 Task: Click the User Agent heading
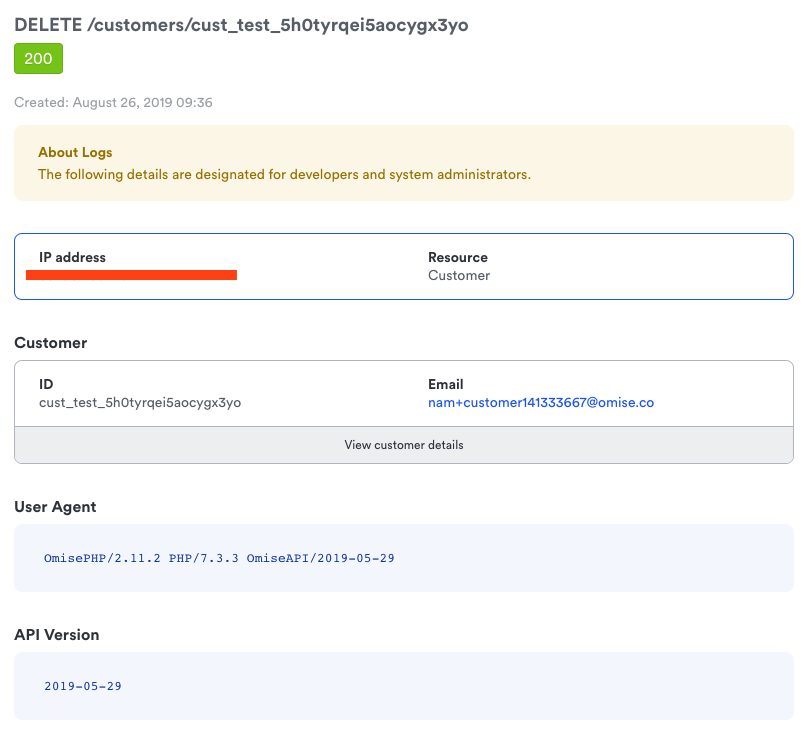click(55, 507)
